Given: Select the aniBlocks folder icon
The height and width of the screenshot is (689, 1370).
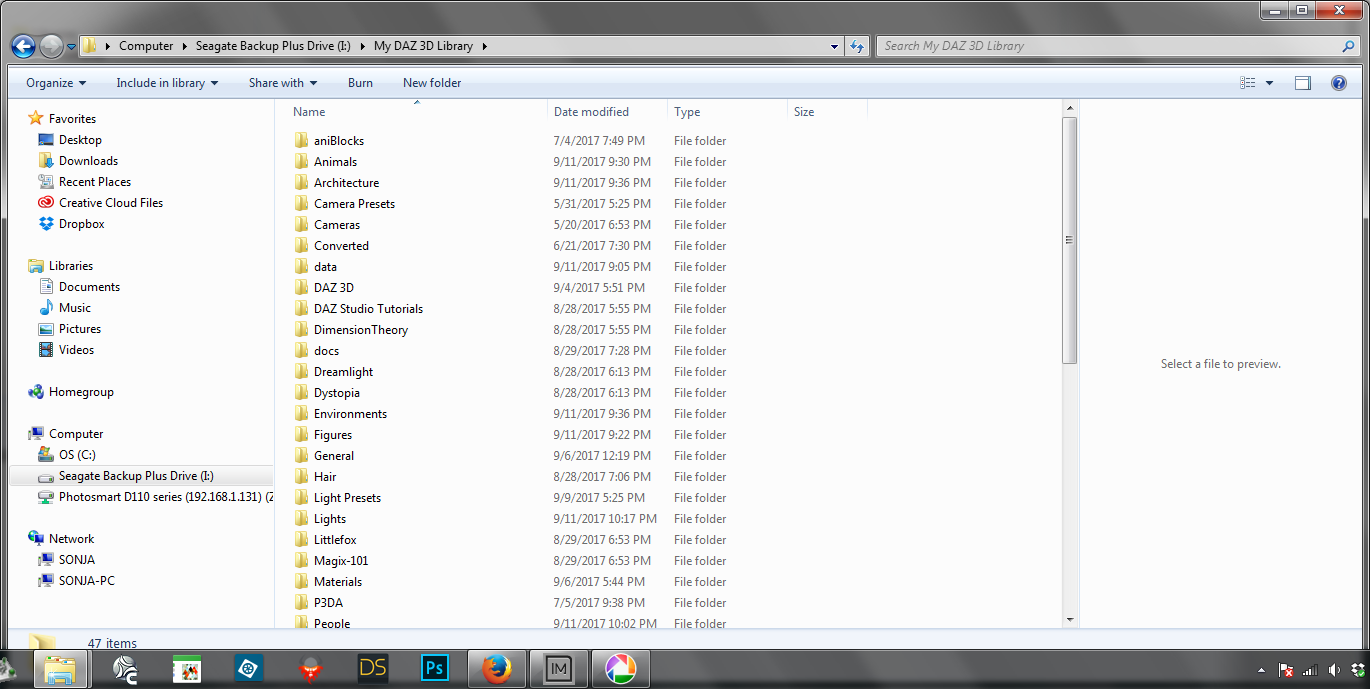Looking at the screenshot, I should click(302, 141).
